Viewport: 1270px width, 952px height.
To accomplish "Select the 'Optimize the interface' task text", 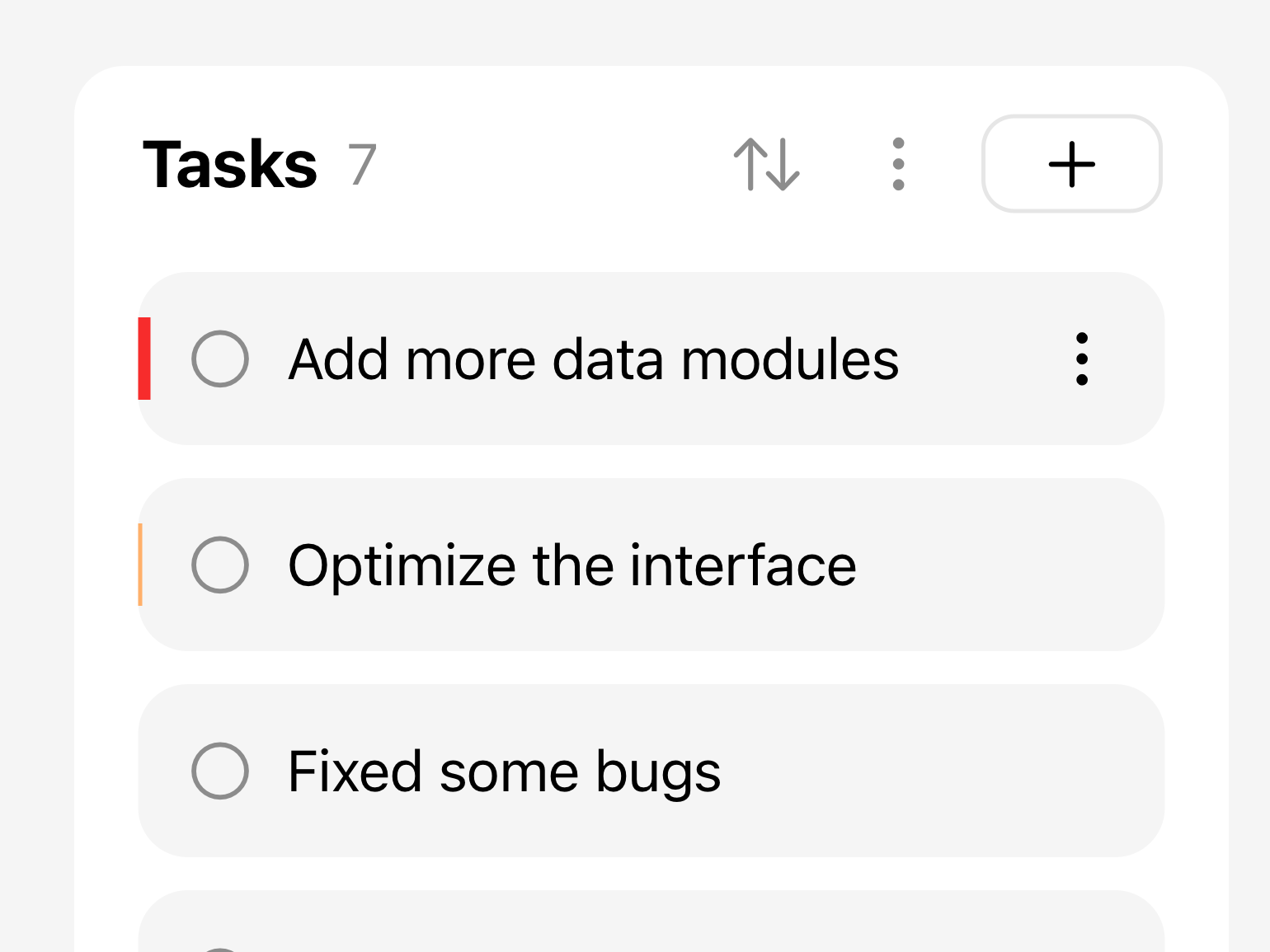I will coord(571,566).
